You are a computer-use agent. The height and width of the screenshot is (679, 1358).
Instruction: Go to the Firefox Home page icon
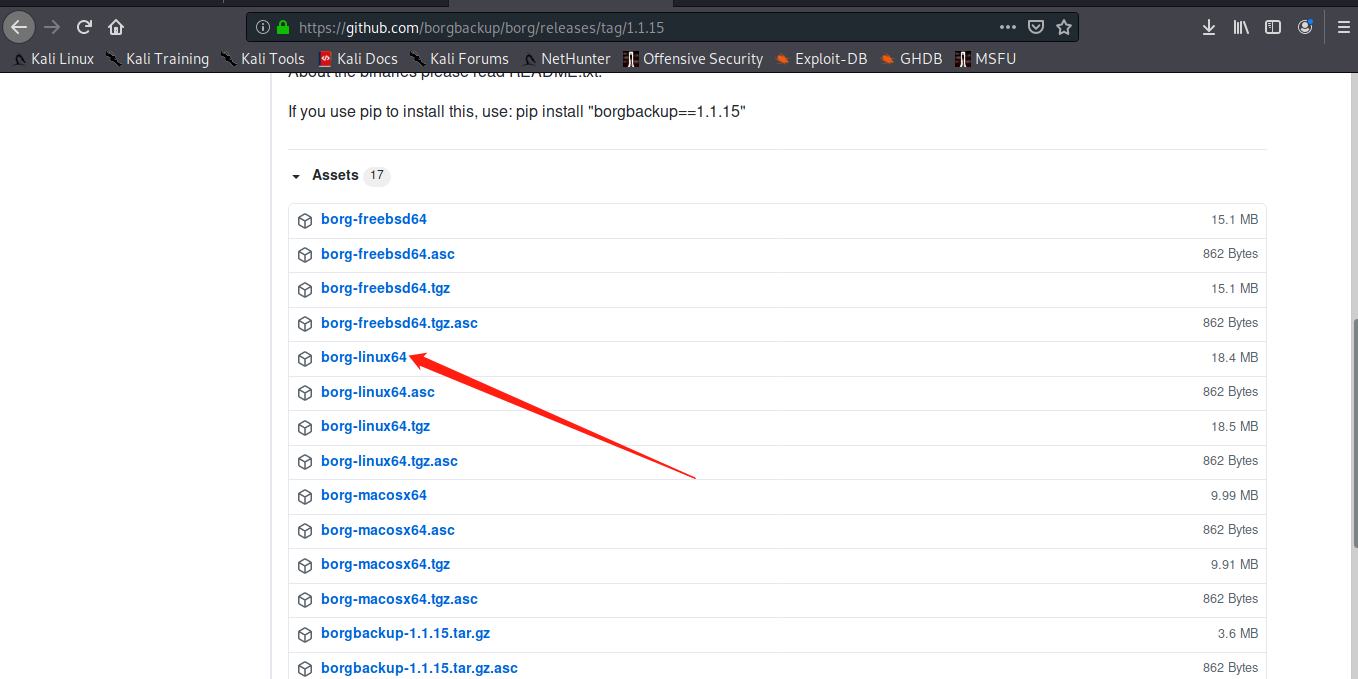[116, 27]
